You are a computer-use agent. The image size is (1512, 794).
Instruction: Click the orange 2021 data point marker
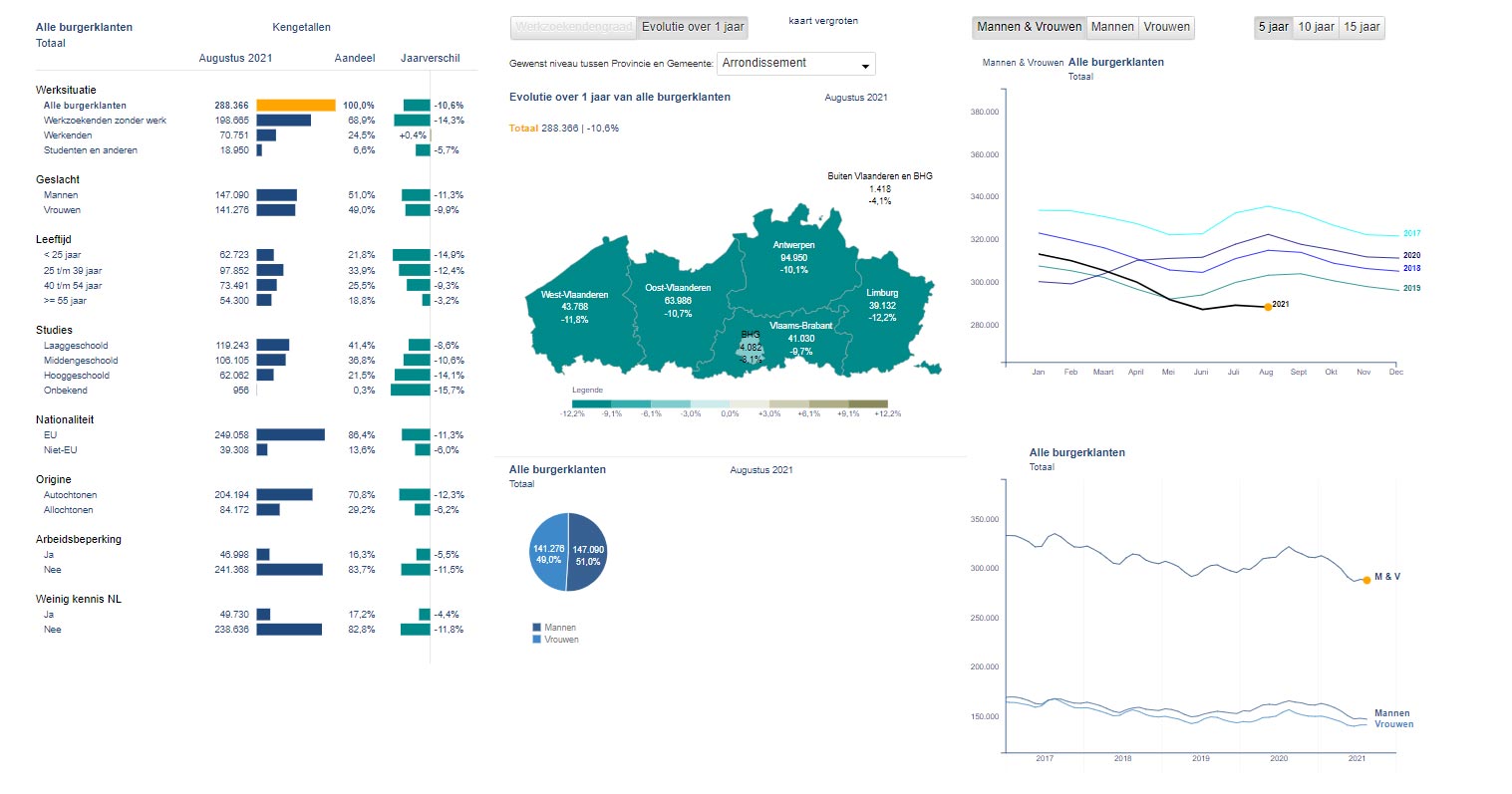coord(1267,307)
